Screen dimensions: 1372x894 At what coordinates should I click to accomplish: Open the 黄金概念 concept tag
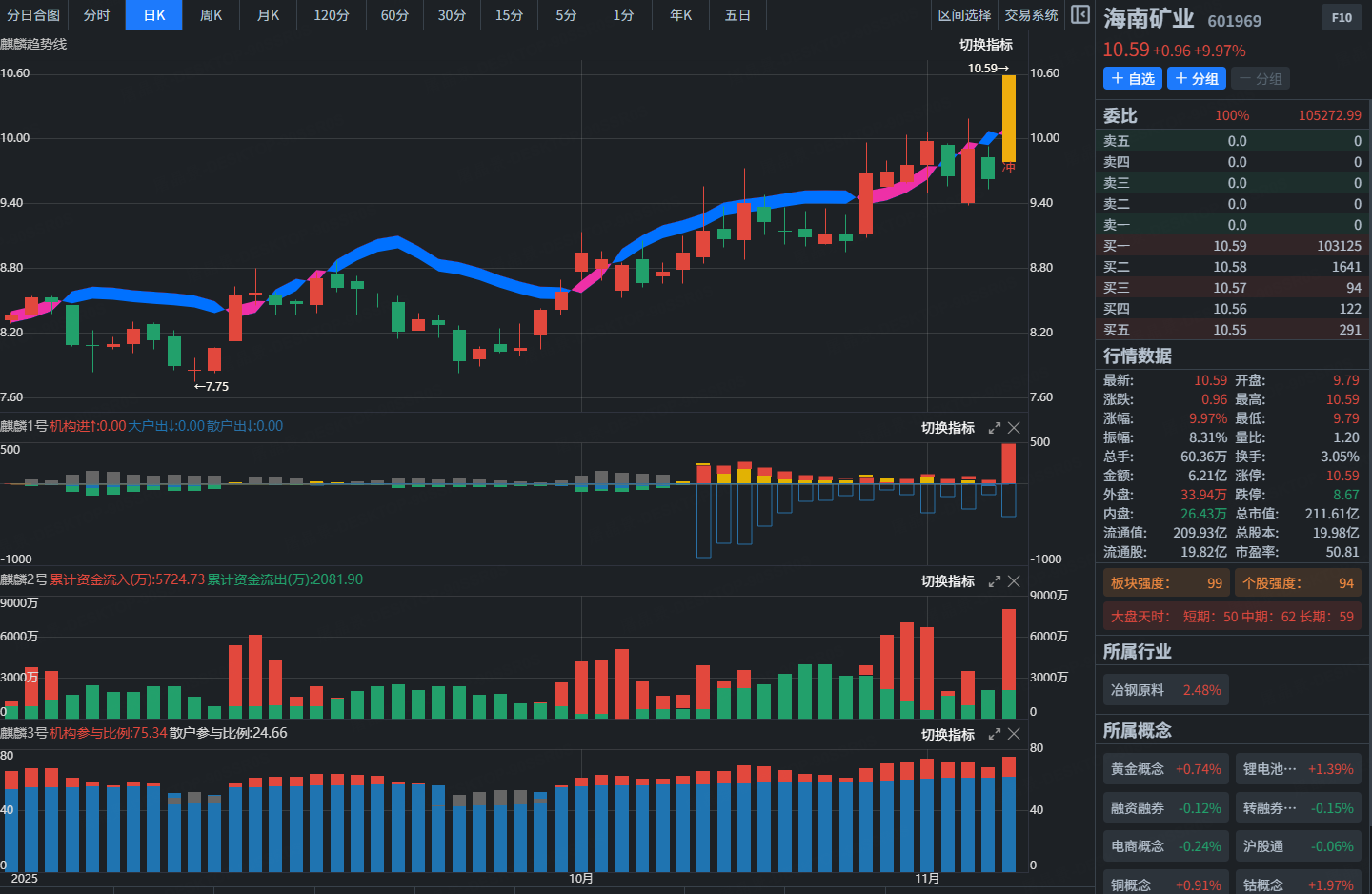click(x=1164, y=769)
